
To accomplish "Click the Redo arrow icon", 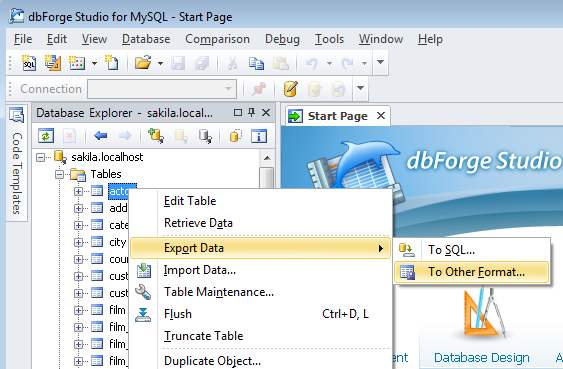I will click(x=347, y=63).
